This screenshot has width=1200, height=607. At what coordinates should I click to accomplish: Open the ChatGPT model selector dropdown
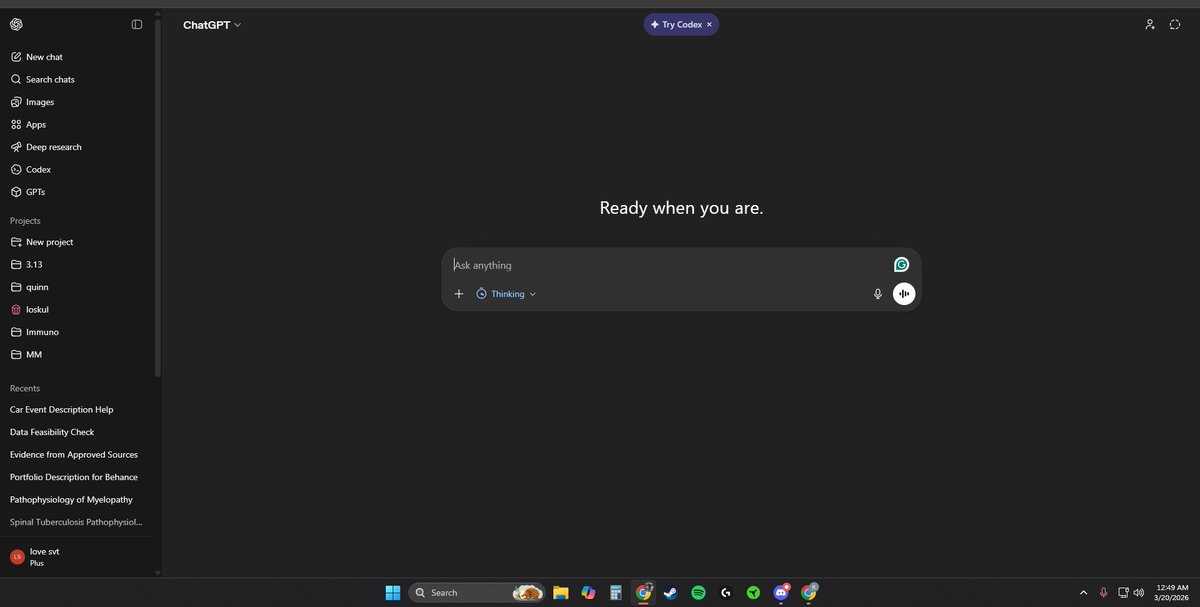[x=212, y=25]
